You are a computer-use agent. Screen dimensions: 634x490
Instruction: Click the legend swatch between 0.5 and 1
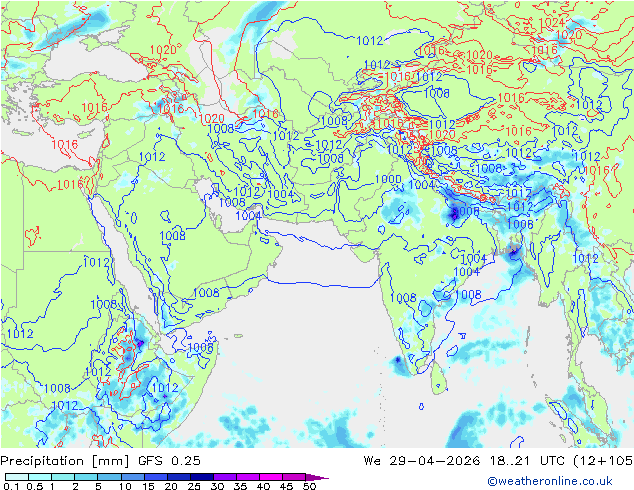click(40, 477)
